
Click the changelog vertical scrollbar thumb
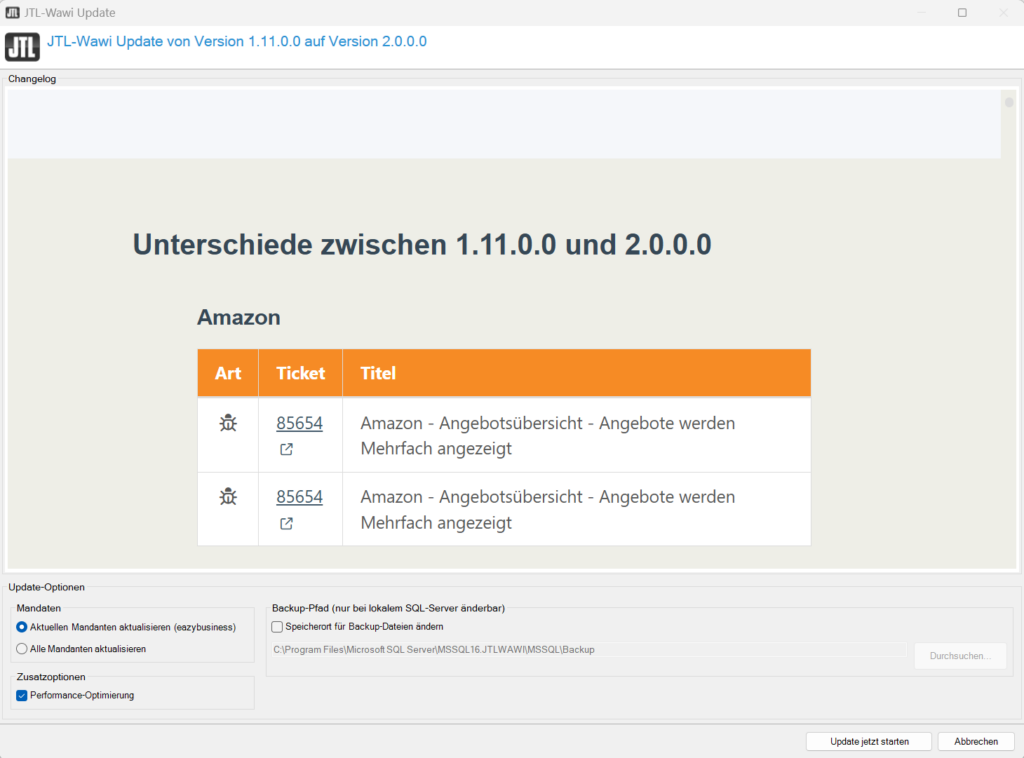[1009, 103]
